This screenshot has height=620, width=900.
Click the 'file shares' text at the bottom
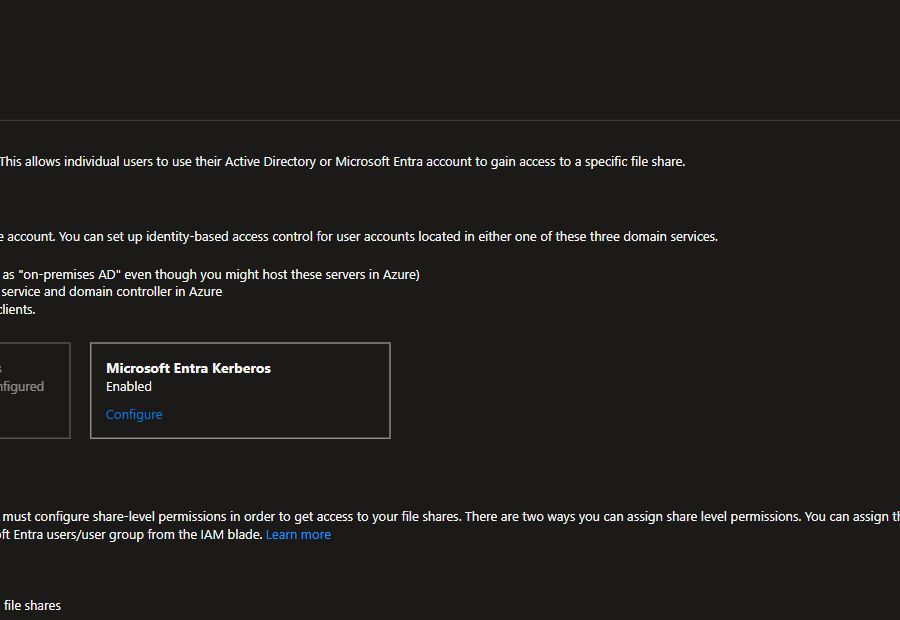coord(32,606)
